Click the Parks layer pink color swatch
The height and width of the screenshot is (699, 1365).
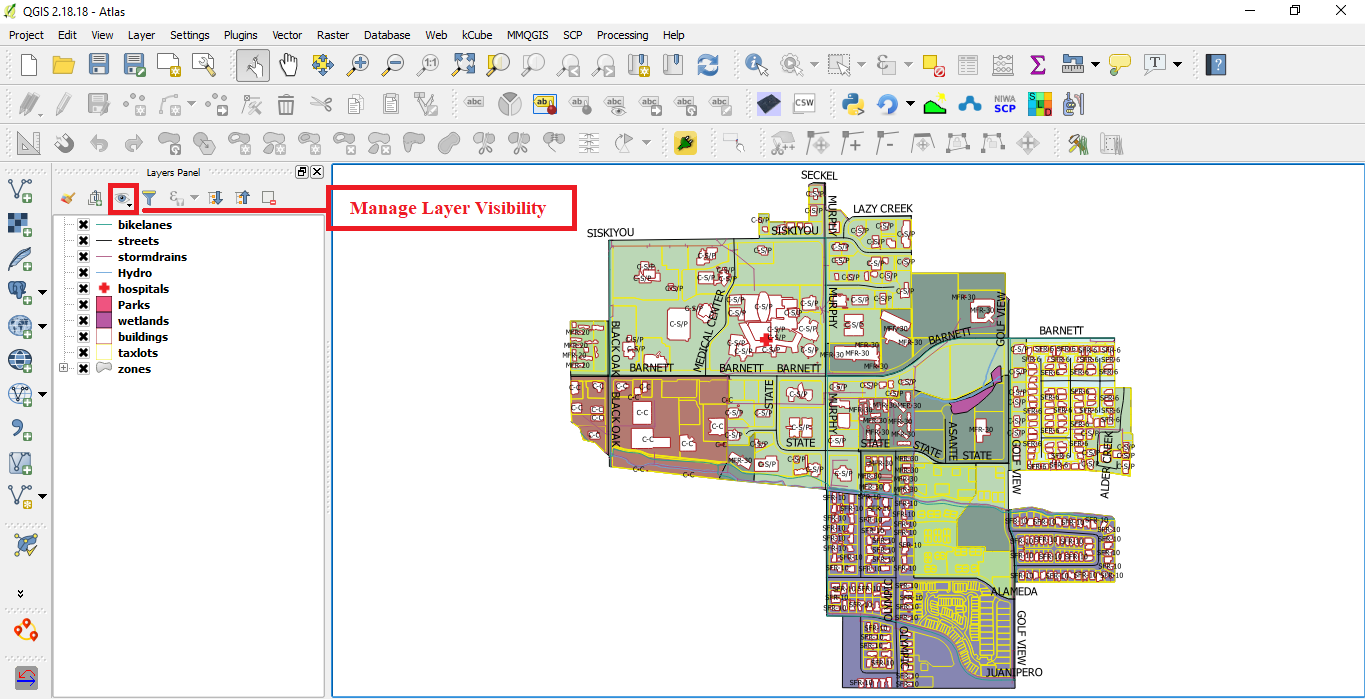coord(103,305)
